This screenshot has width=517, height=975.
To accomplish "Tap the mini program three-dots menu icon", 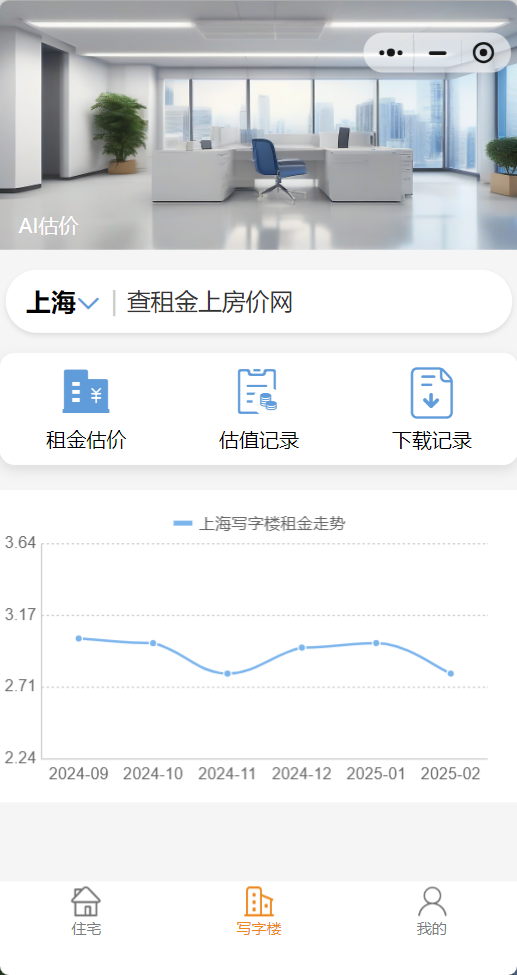I will pos(391,53).
